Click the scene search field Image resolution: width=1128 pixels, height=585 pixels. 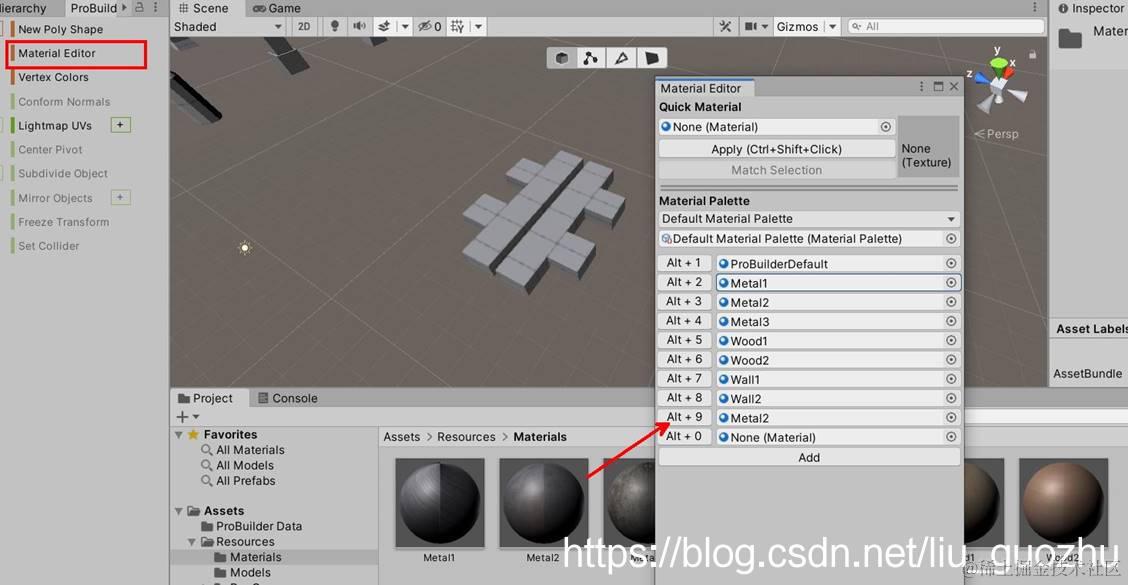click(945, 27)
